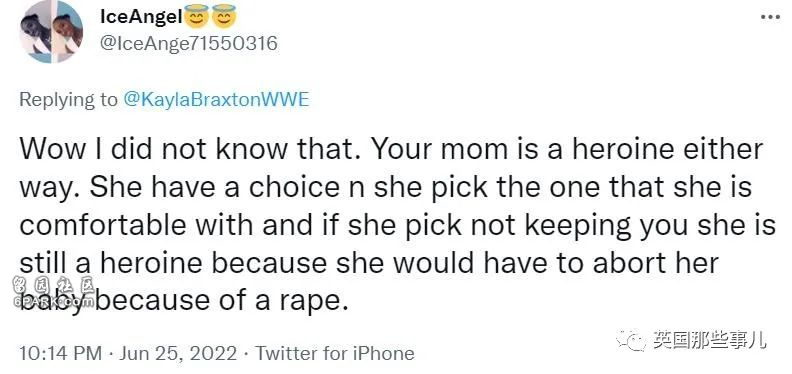This screenshot has width=792, height=374.
Task: Click the 6PARK.com watermark logo
Action: coord(54,293)
